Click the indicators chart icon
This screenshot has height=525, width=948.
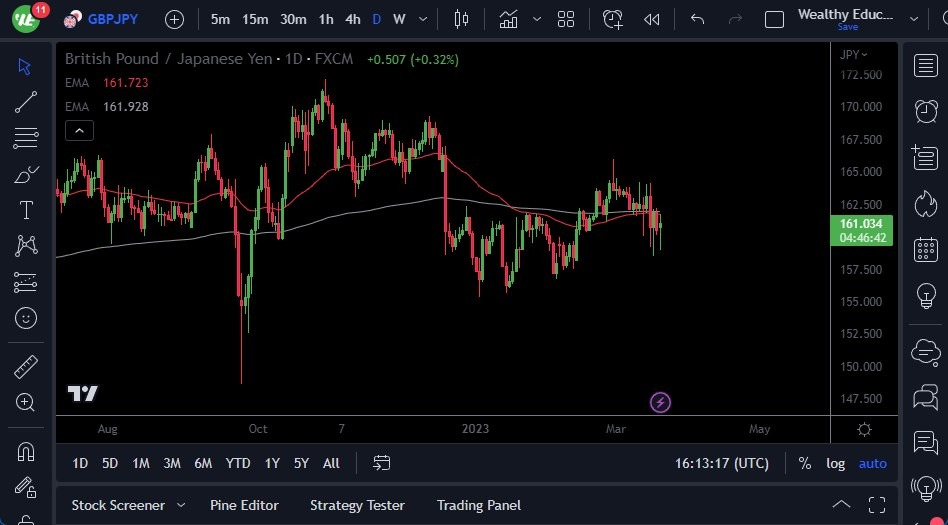(x=509, y=19)
